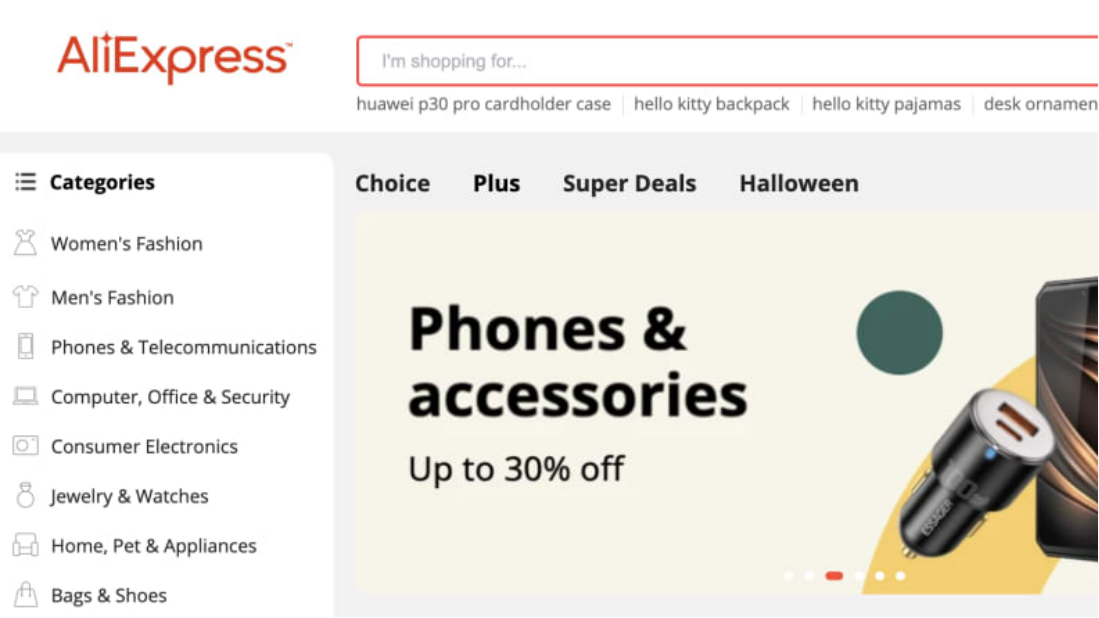Screen dimensions: 1099x618
Task: Click the Categories list icon
Action: (x=25, y=182)
